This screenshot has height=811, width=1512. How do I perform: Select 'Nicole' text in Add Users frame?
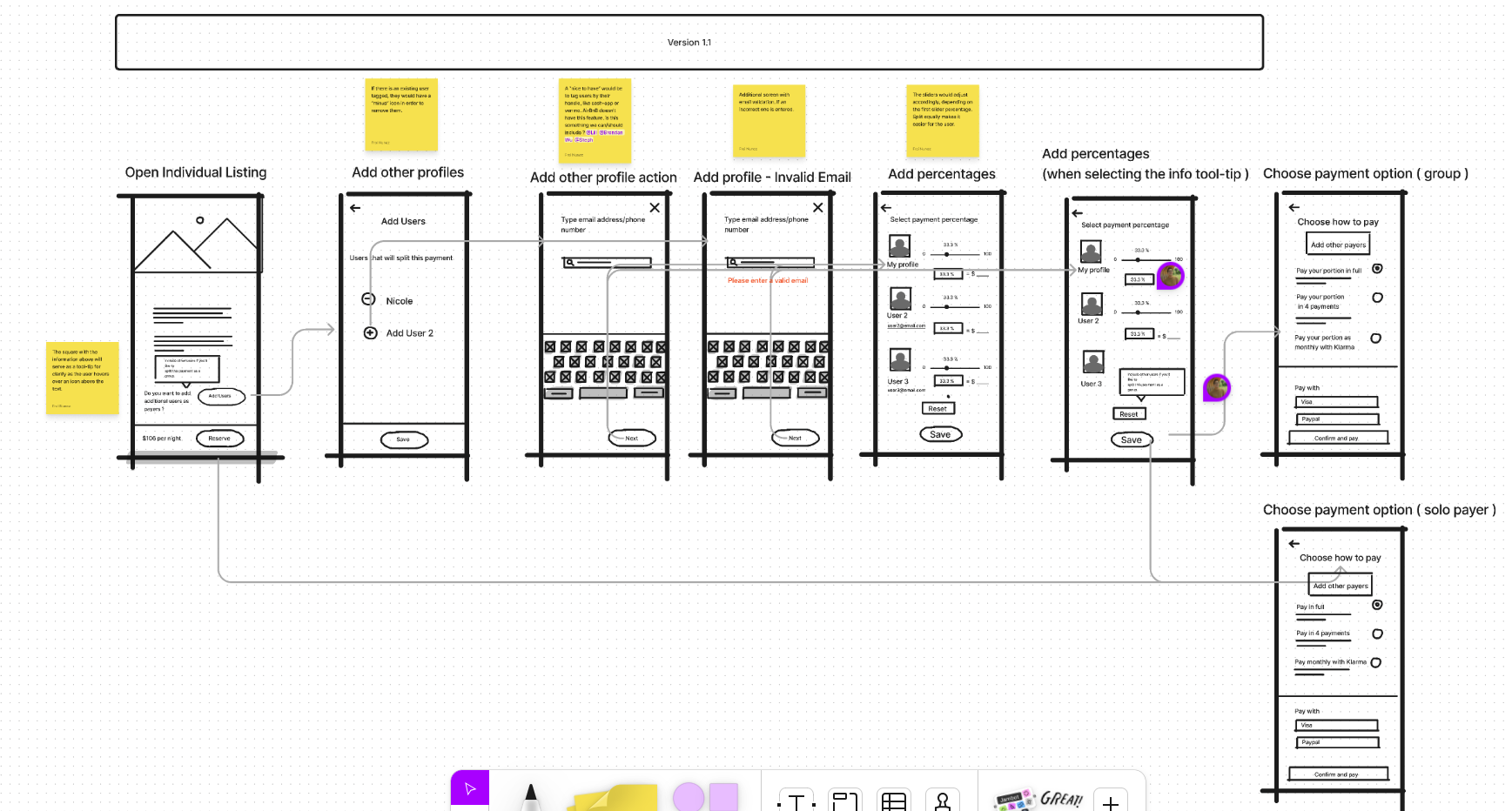click(400, 301)
